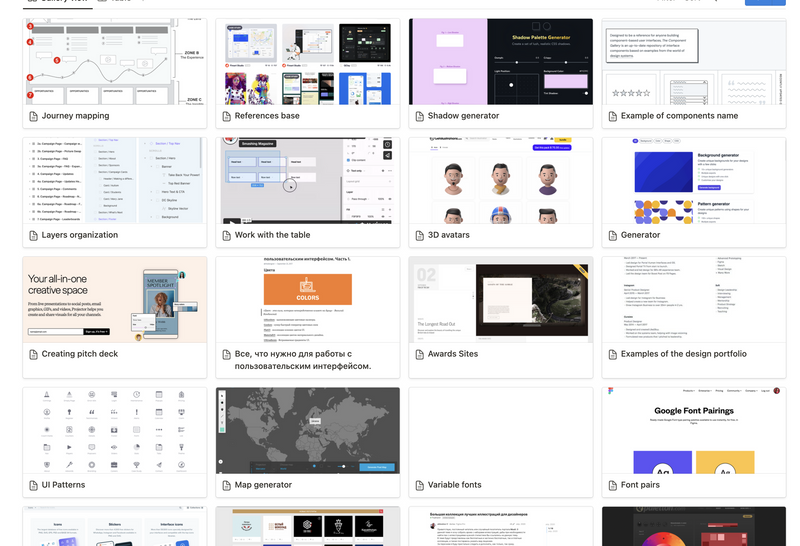Open the 'Your all-in-one creative space' thumbnail
The image size is (800, 546).
coord(115,300)
